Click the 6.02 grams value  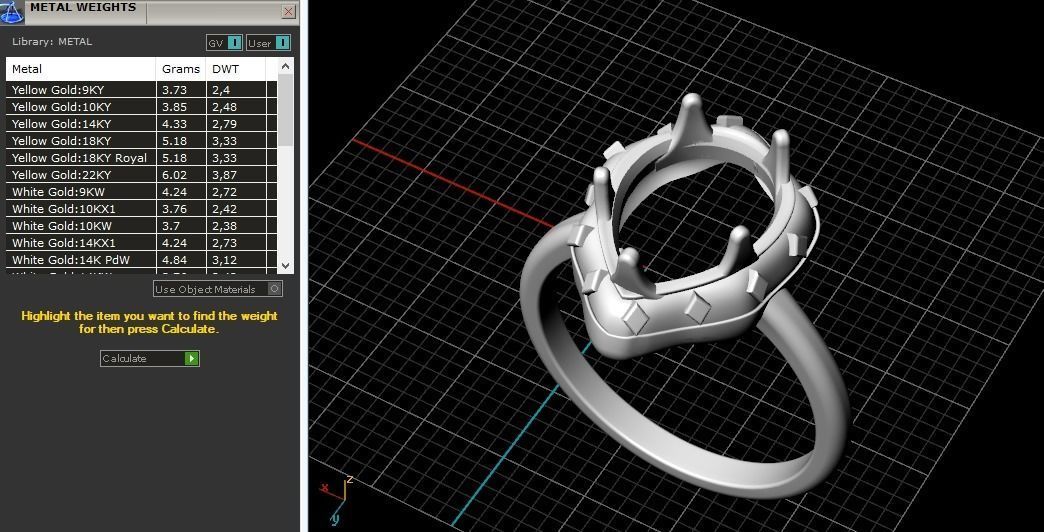pyautogui.click(x=174, y=175)
